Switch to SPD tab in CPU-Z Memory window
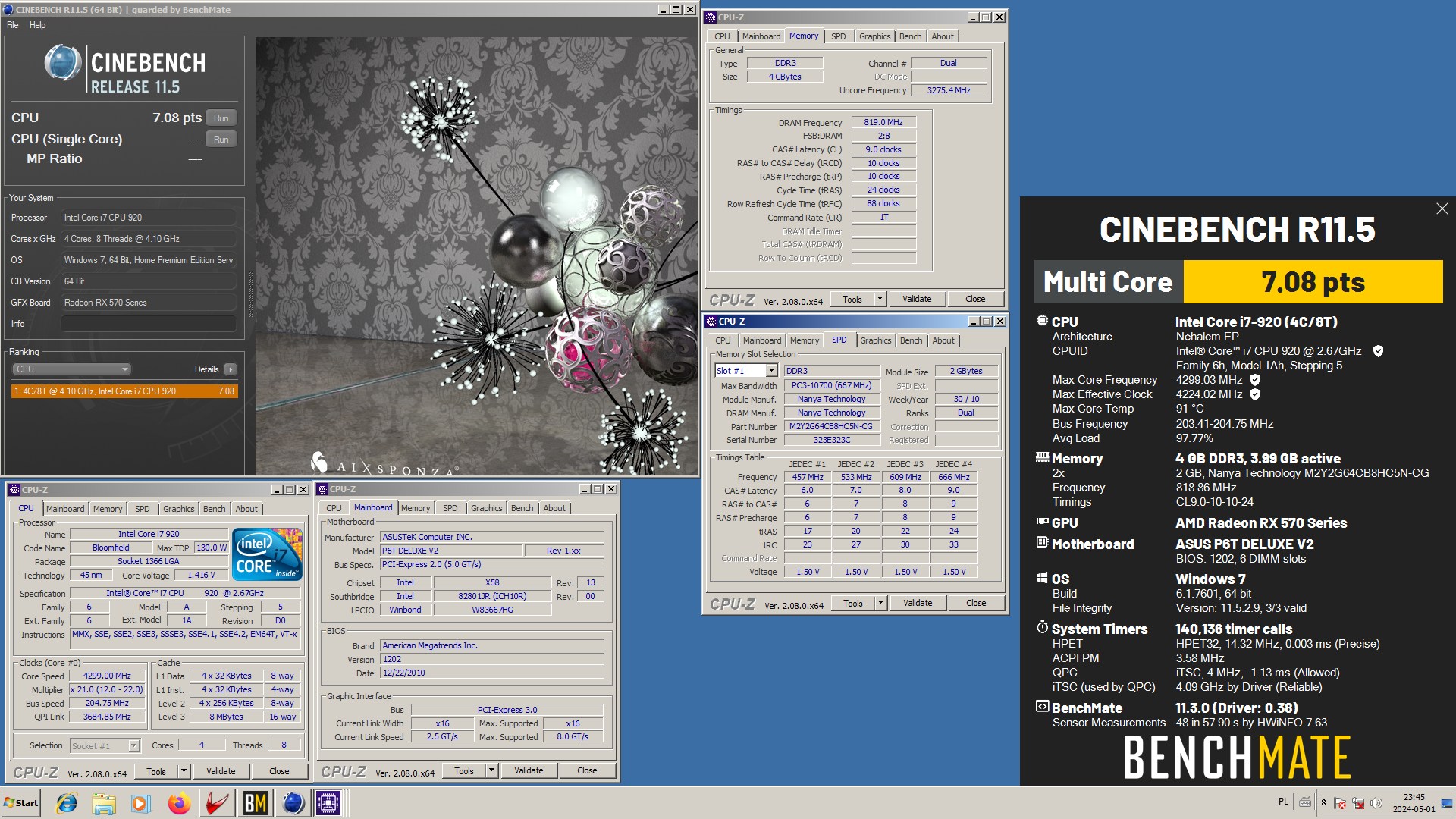The image size is (1456, 819). pos(838,36)
